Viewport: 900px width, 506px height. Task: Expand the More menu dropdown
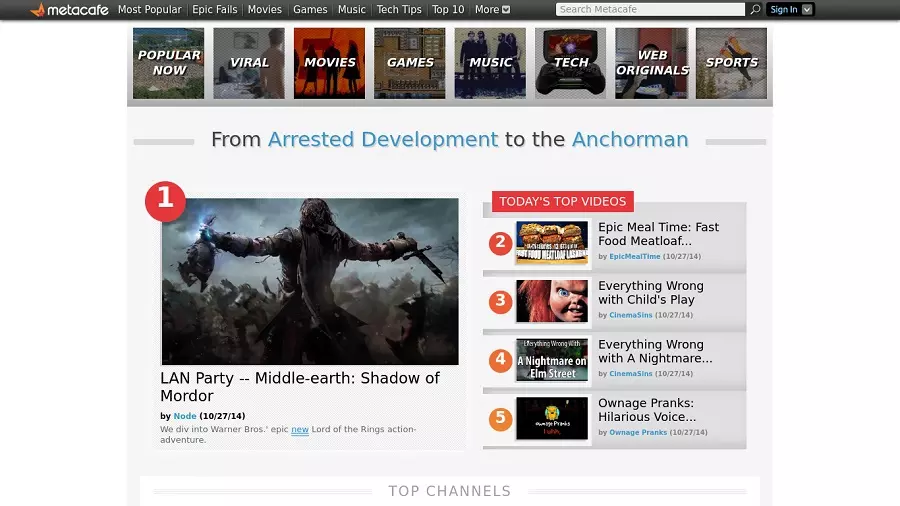[492, 10]
